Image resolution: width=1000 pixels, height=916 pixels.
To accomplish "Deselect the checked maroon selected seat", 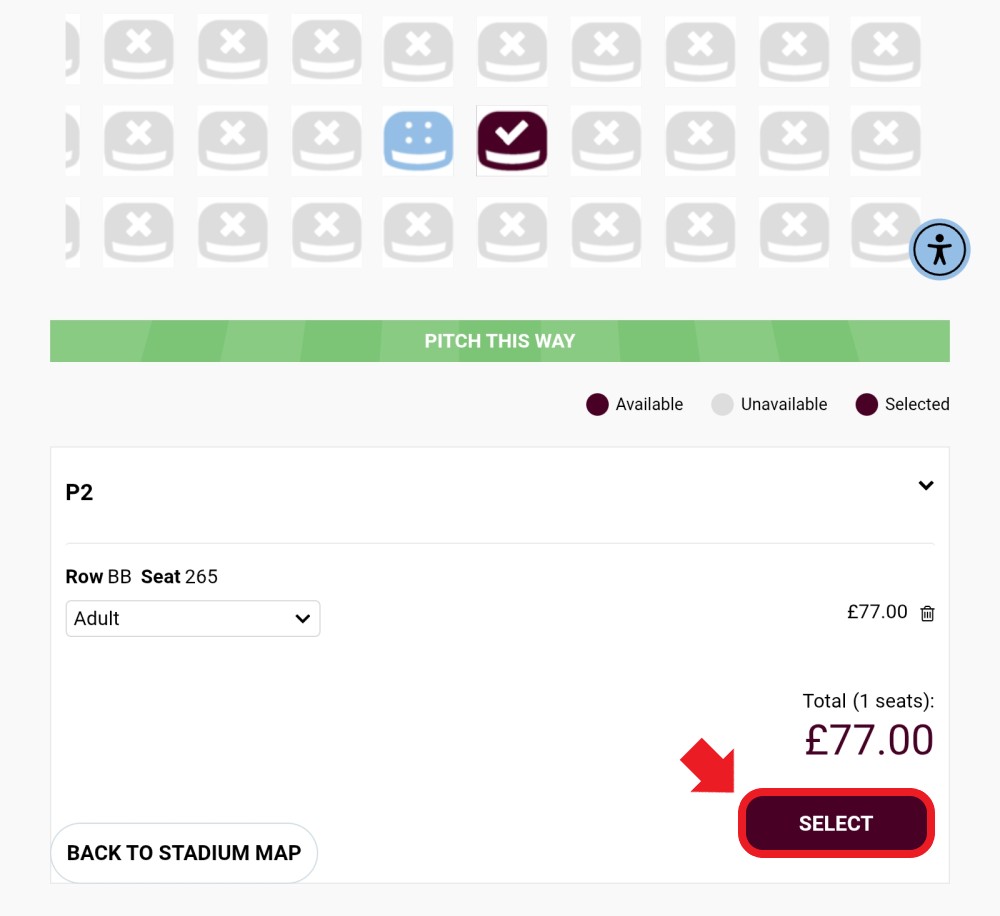I will click(x=512, y=141).
